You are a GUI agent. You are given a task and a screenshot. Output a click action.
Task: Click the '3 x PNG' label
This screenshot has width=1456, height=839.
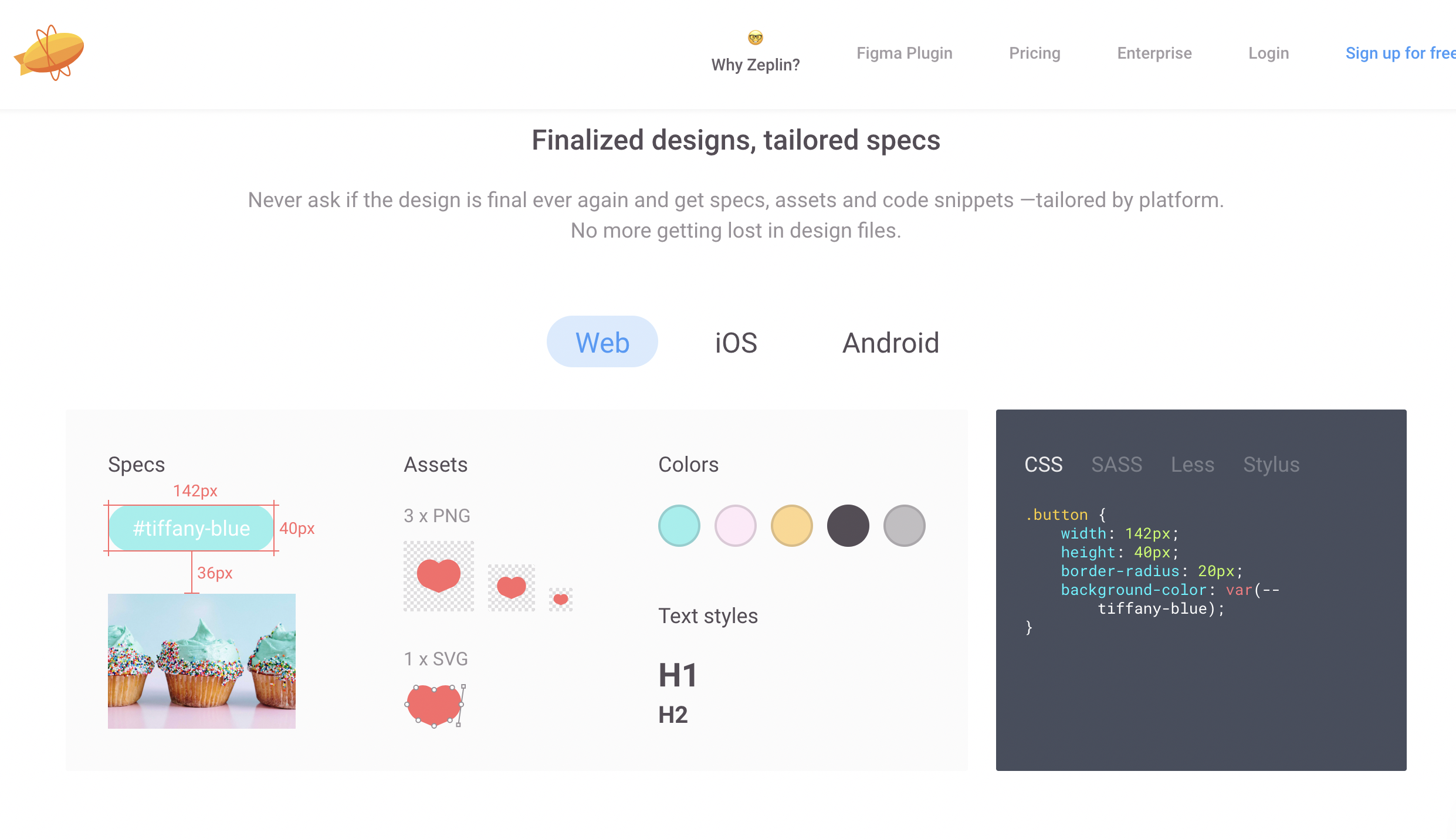point(437,516)
